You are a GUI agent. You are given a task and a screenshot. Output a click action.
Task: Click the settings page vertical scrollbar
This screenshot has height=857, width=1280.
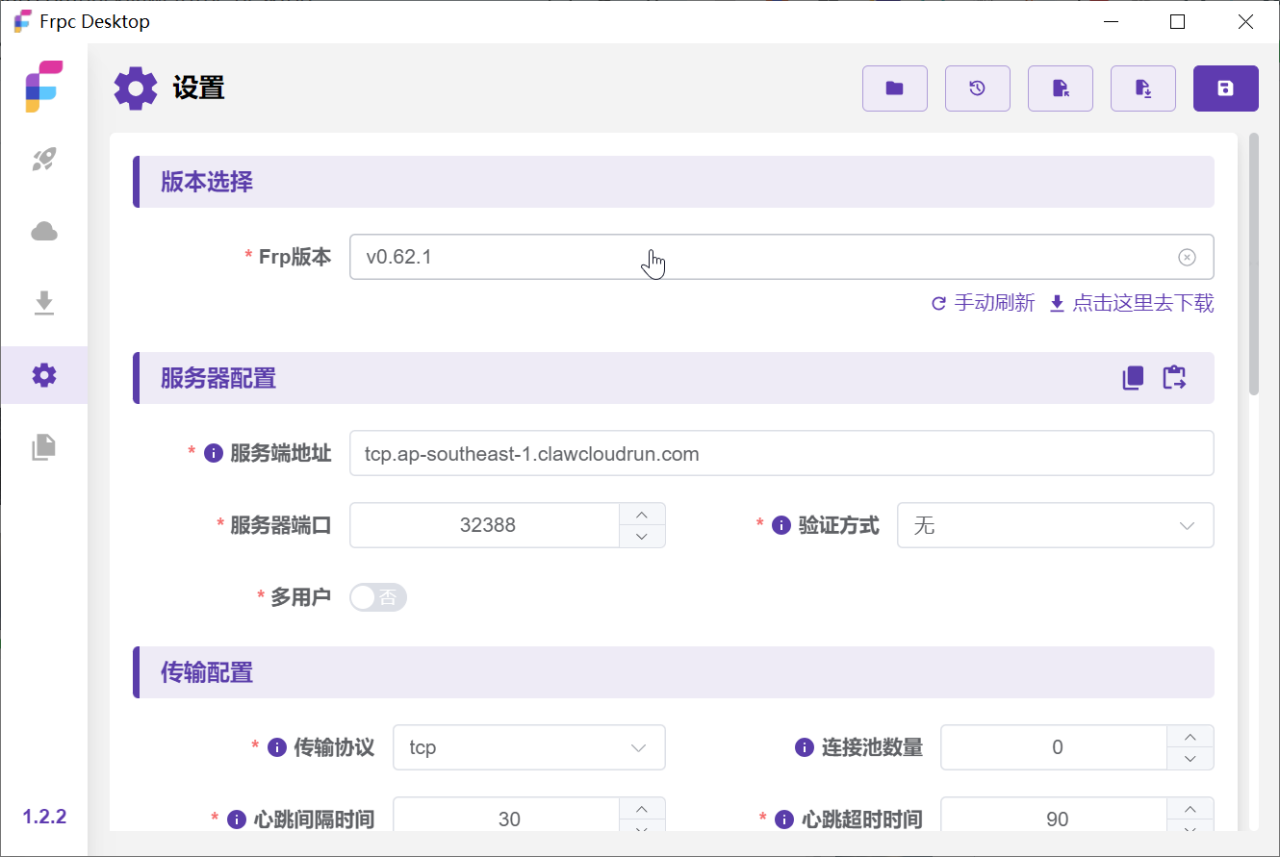pos(1254,265)
